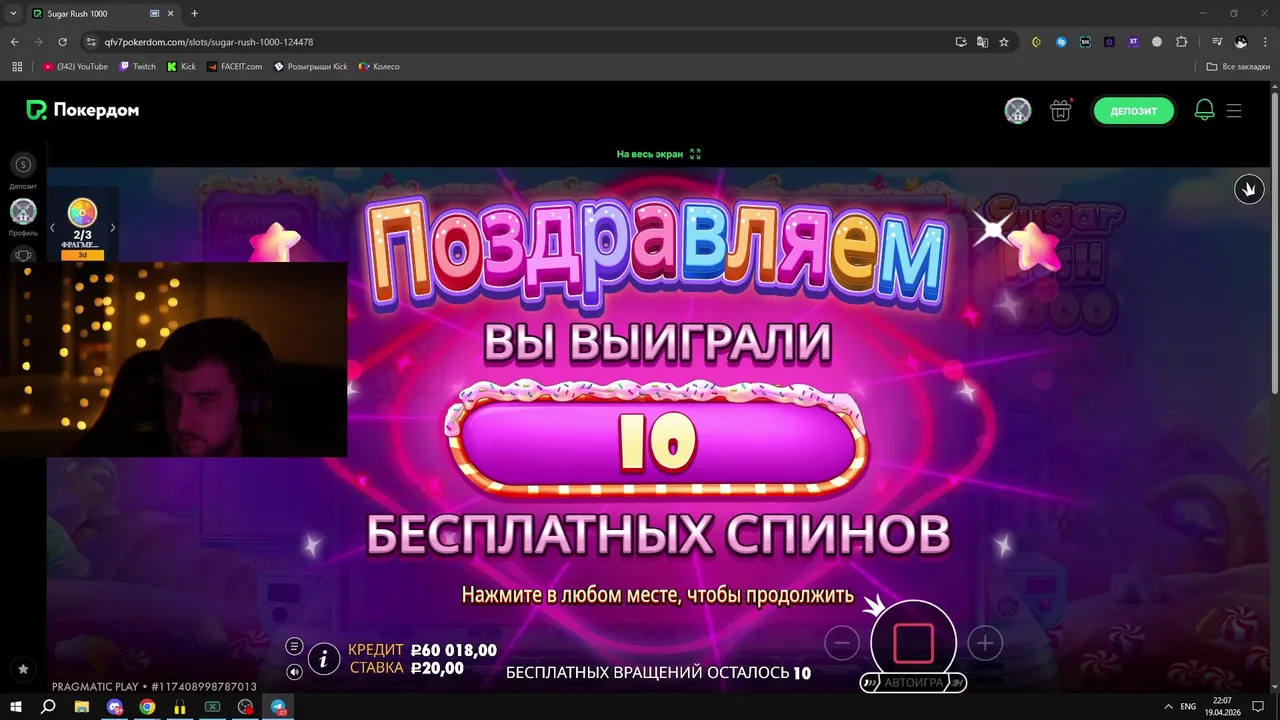1280x720 pixels.
Task: Click the Депозит dollar icon in the sidebar
Action: (x=23, y=165)
